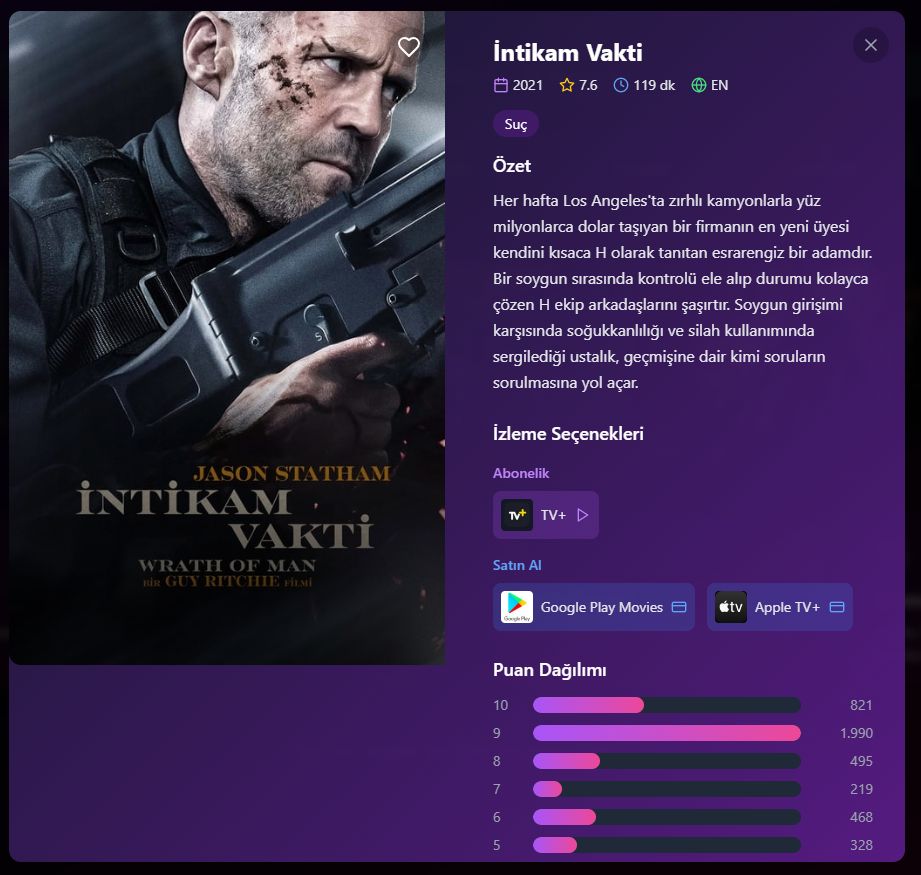Click the Abonelik section label
The height and width of the screenshot is (875, 921).
click(x=521, y=473)
